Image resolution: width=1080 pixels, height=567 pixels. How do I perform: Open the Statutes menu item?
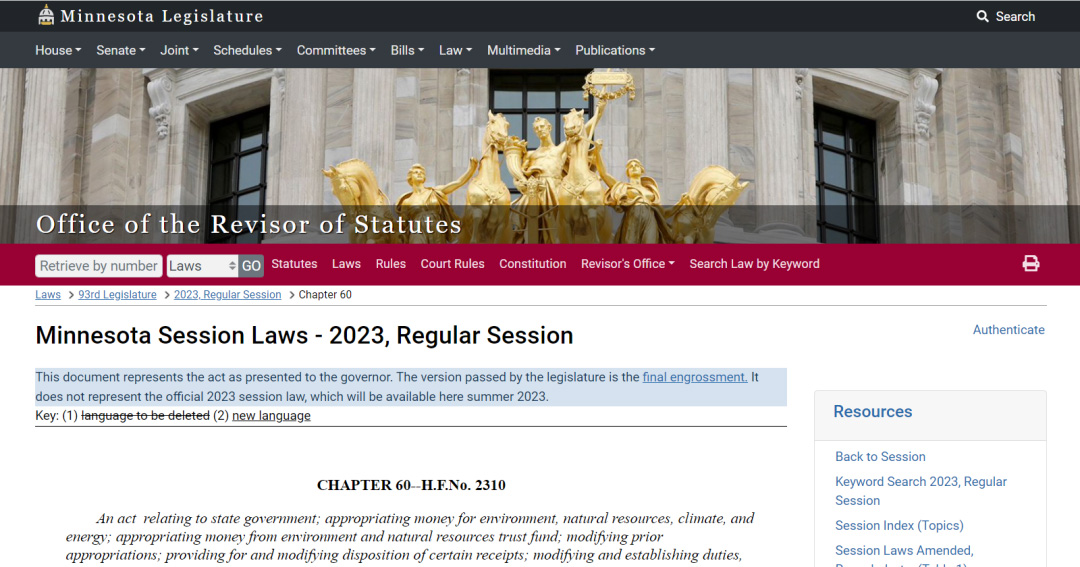point(294,264)
